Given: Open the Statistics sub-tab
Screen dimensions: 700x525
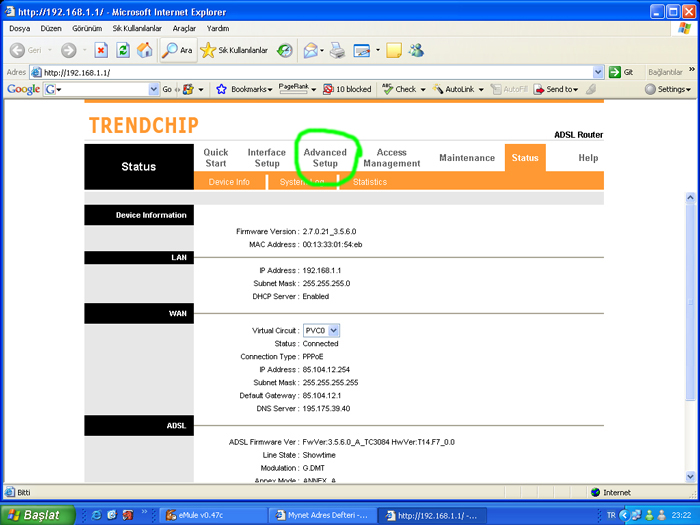Looking at the screenshot, I should pos(370,182).
